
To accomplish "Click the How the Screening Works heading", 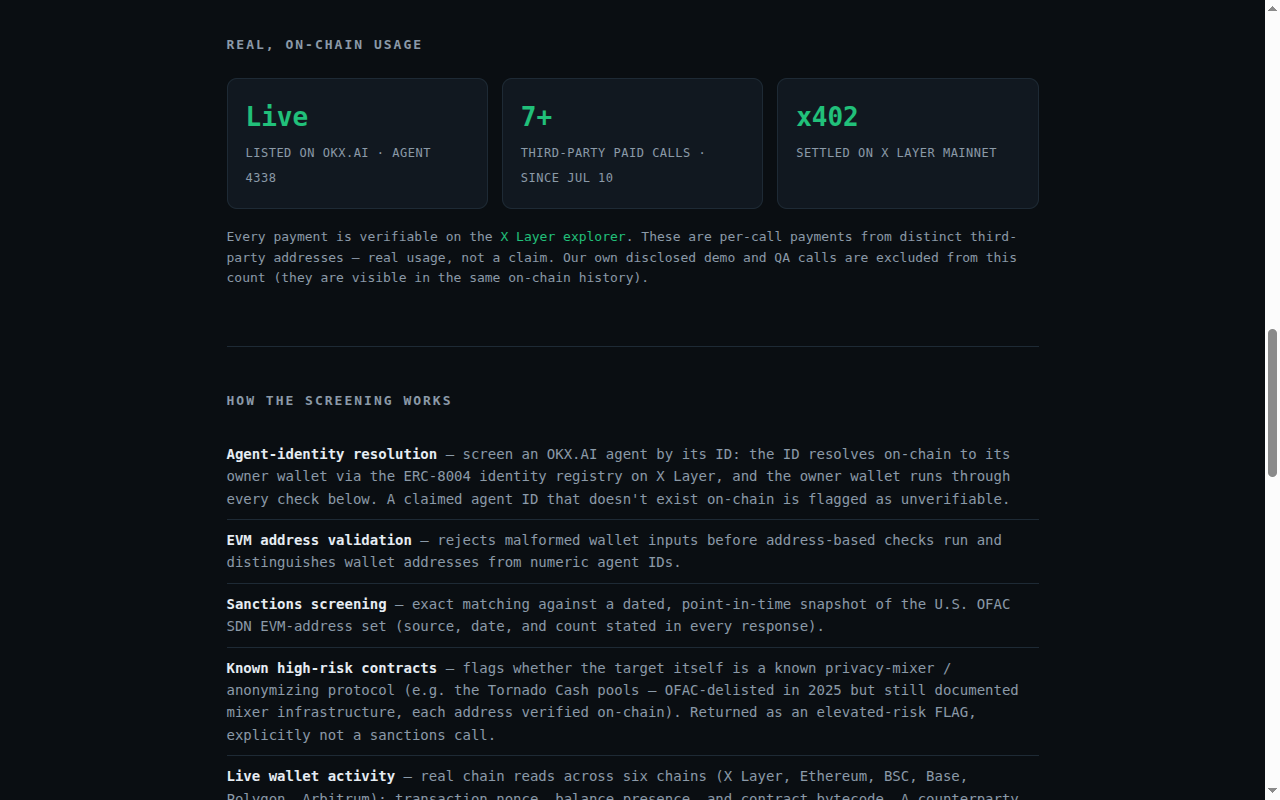I will (339, 401).
